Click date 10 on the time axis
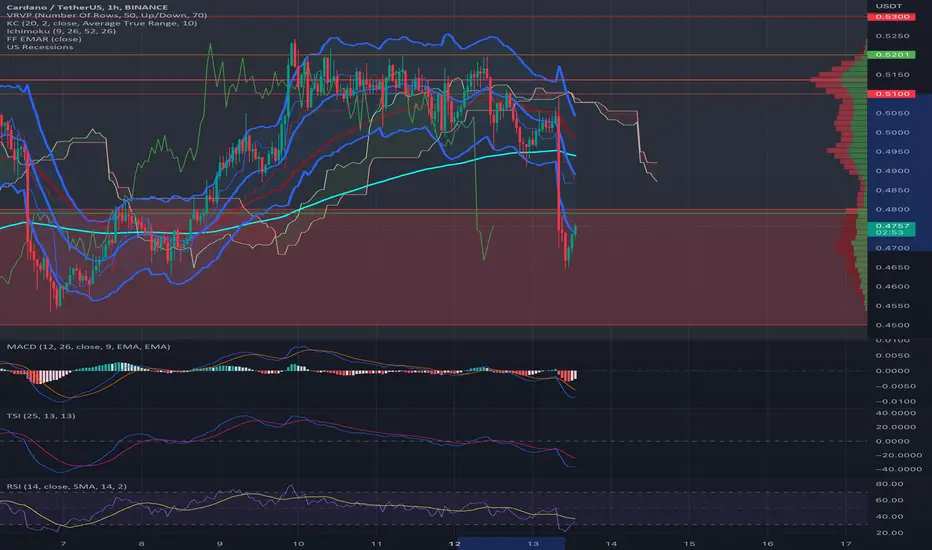Viewport: 932px width, 550px height. point(298,543)
